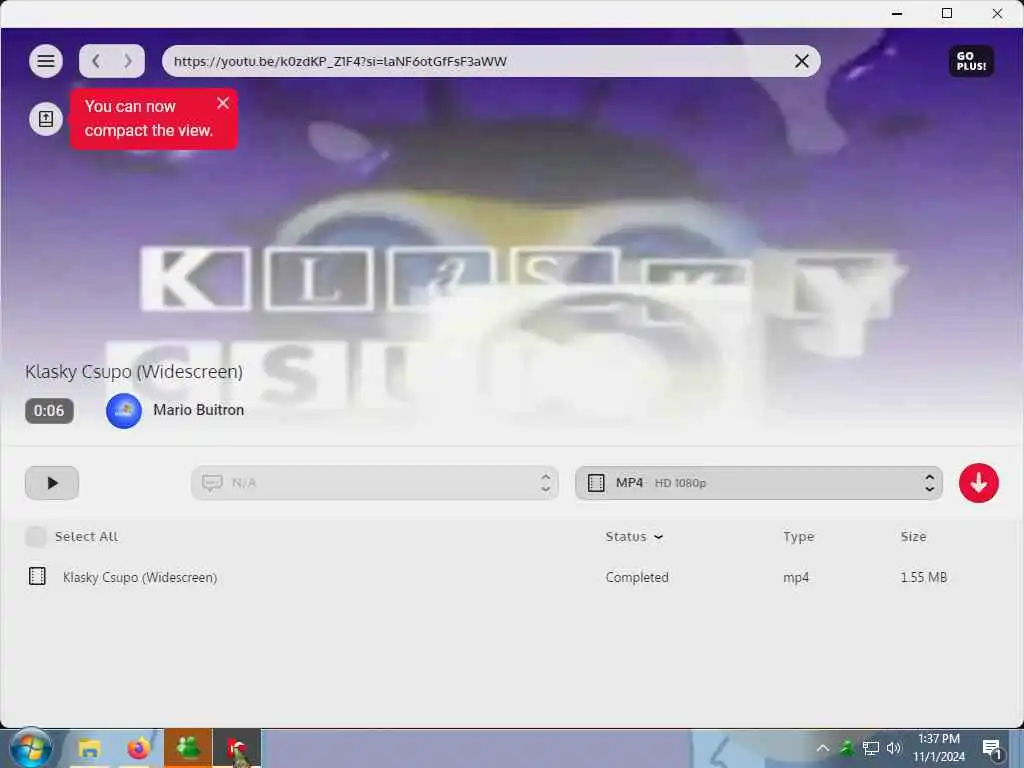1024x768 pixels.
Task: Click the Completed status cell
Action: pos(637,577)
